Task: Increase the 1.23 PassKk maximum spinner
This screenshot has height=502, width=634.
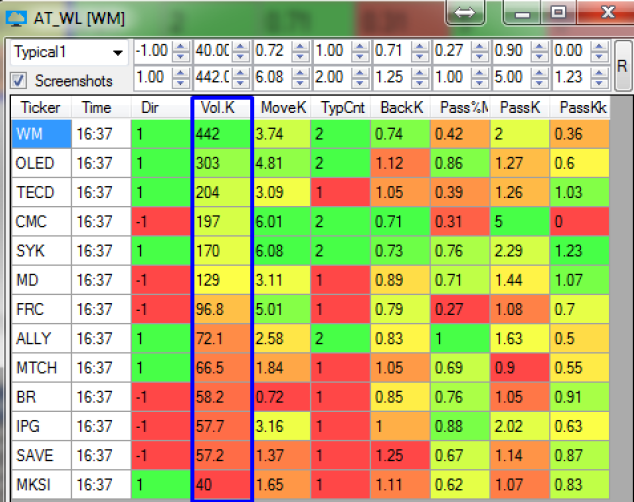Action: [599, 72]
